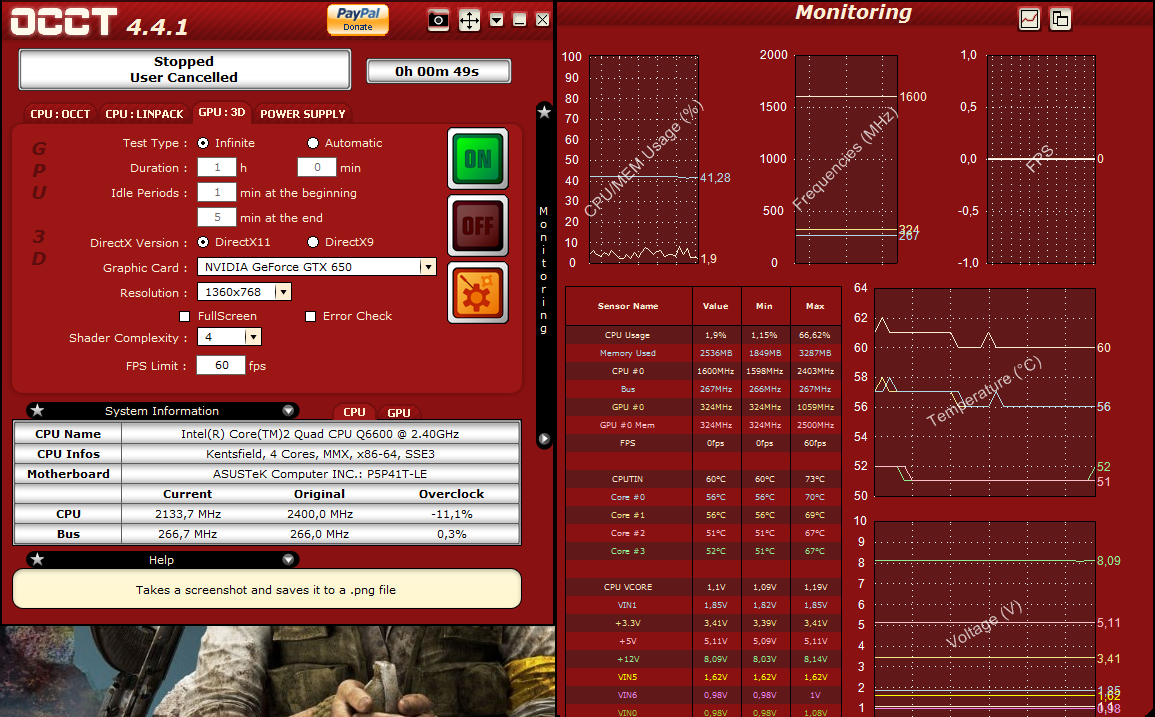Collapse the System Information section
1155x717 pixels.
click(x=288, y=410)
